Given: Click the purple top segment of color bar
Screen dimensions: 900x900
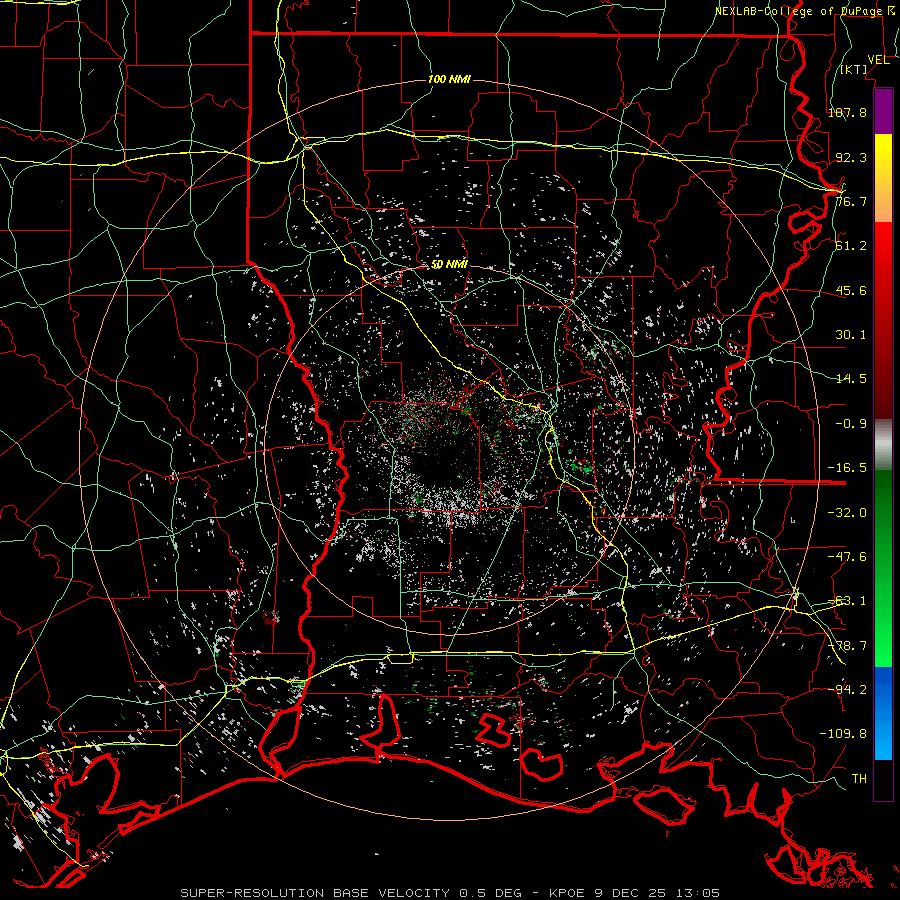Looking at the screenshot, I should 883,112.
